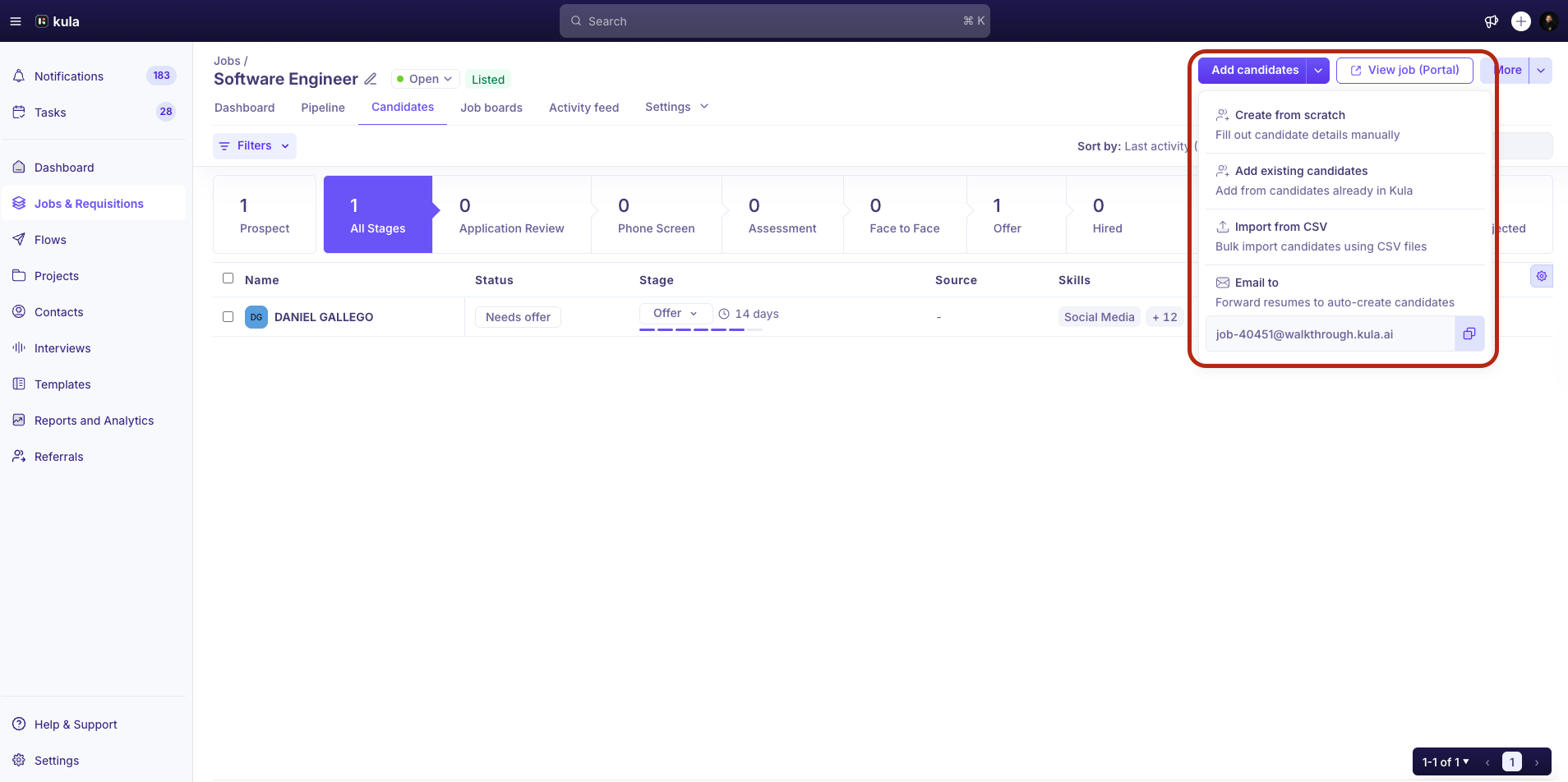Switch to the Dashboard job tab

pos(245,108)
